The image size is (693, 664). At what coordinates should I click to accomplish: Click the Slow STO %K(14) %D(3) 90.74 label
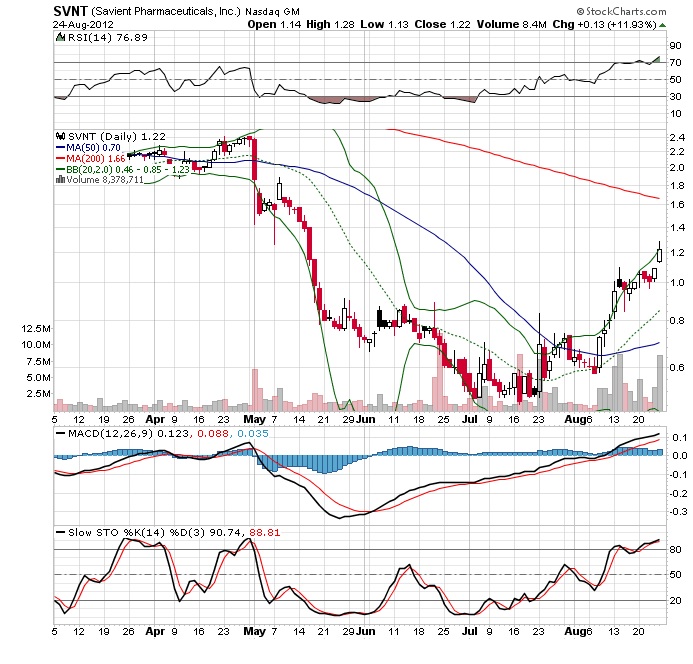click(155, 532)
